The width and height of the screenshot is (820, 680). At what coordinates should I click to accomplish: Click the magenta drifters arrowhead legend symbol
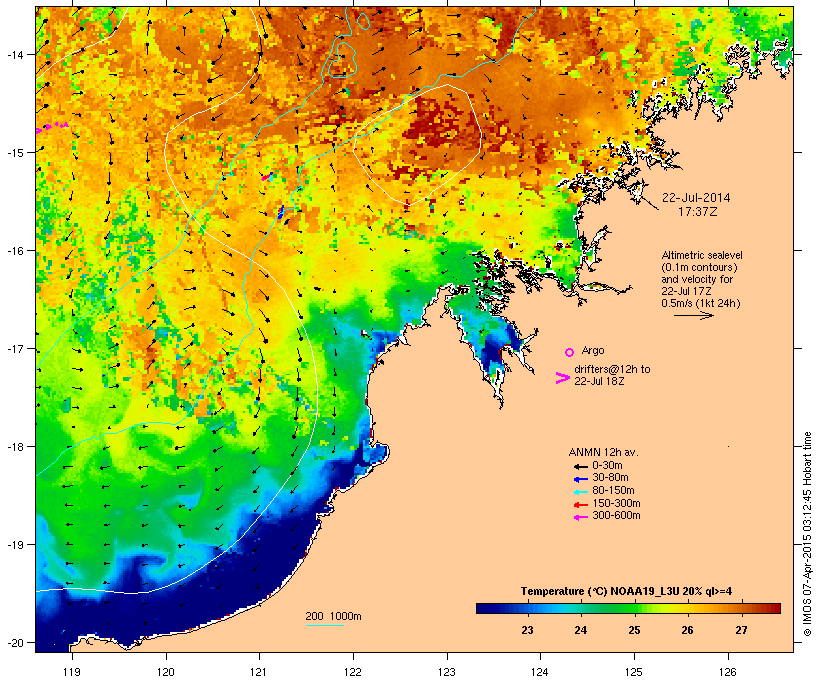[x=562, y=378]
